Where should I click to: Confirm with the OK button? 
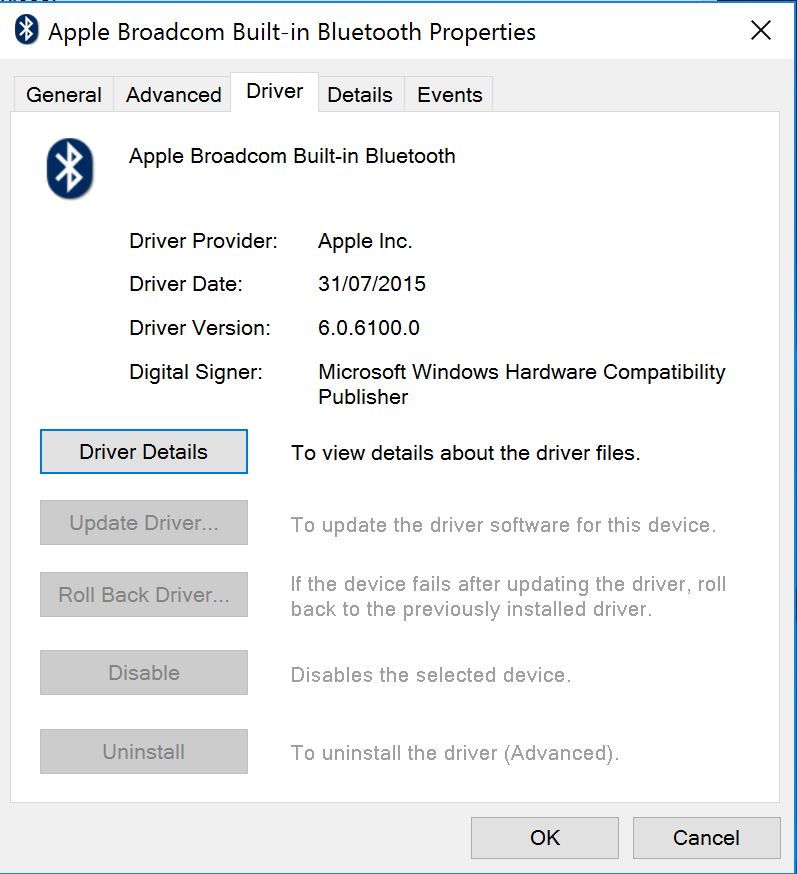545,838
